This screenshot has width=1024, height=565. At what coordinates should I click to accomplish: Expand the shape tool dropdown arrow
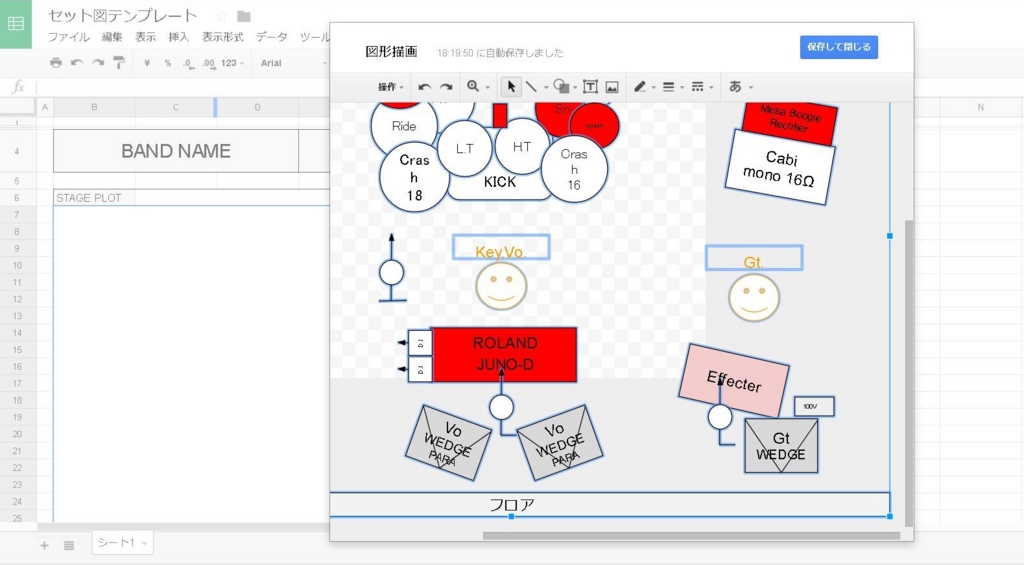coord(575,88)
